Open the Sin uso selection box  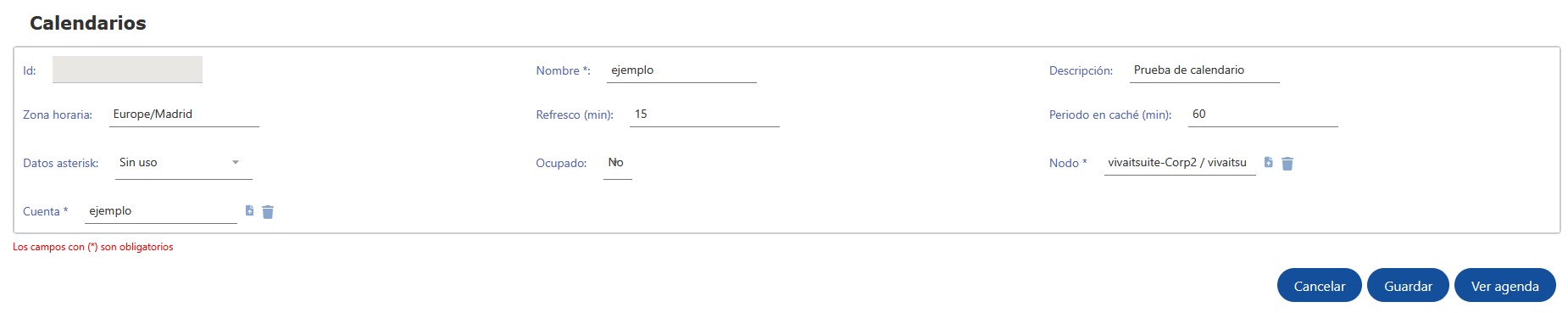[x=184, y=163]
